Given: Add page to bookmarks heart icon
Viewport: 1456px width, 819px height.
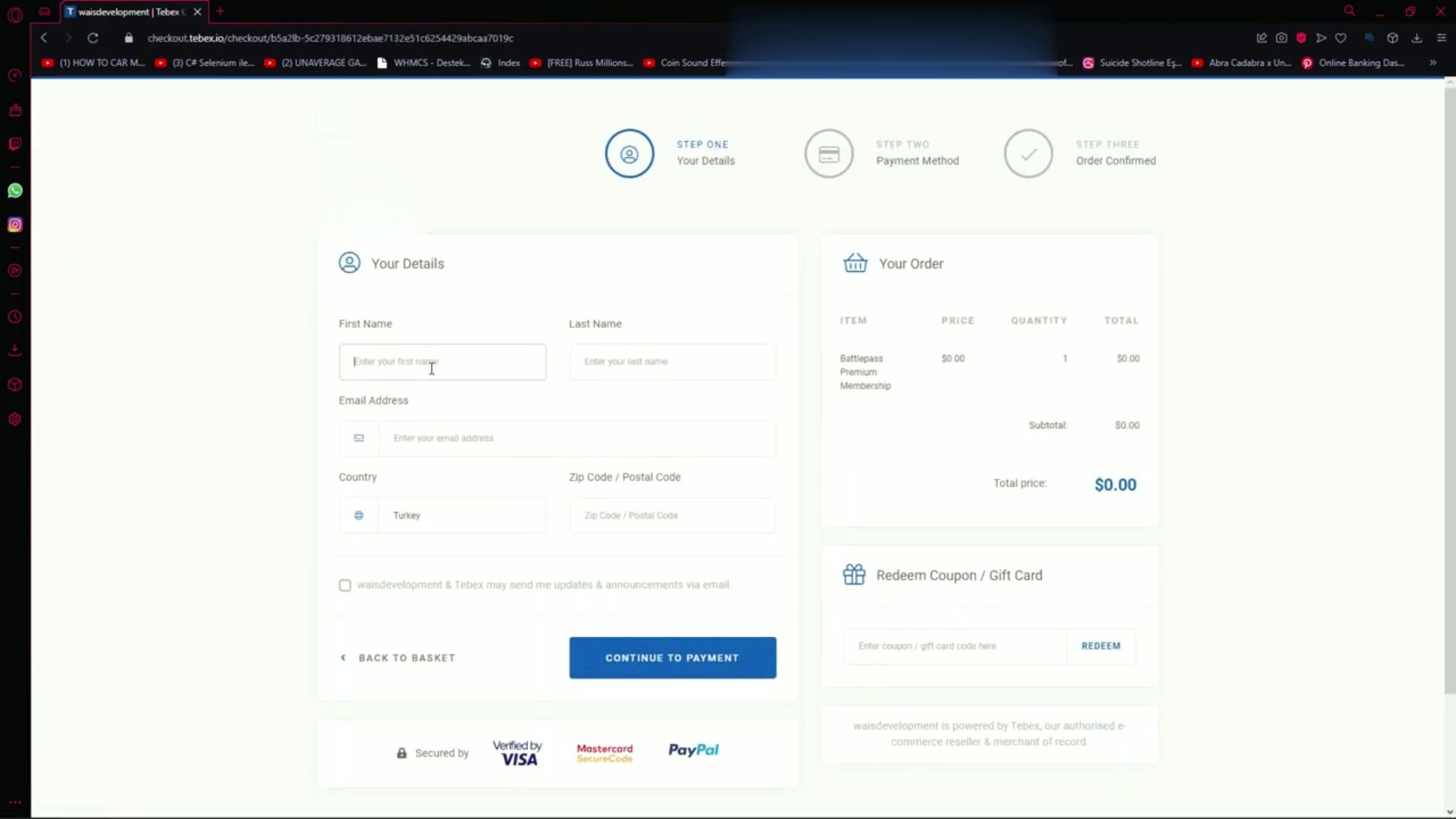Looking at the screenshot, I should pos(1341,38).
